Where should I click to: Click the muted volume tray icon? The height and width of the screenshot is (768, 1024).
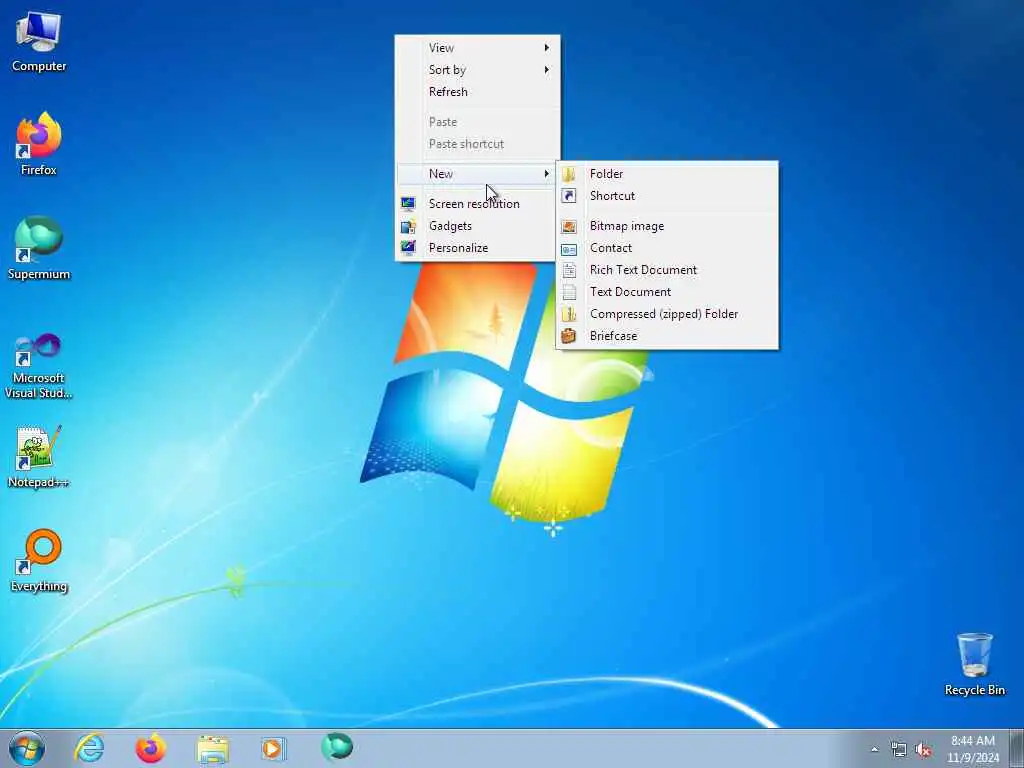pyautogui.click(x=923, y=750)
